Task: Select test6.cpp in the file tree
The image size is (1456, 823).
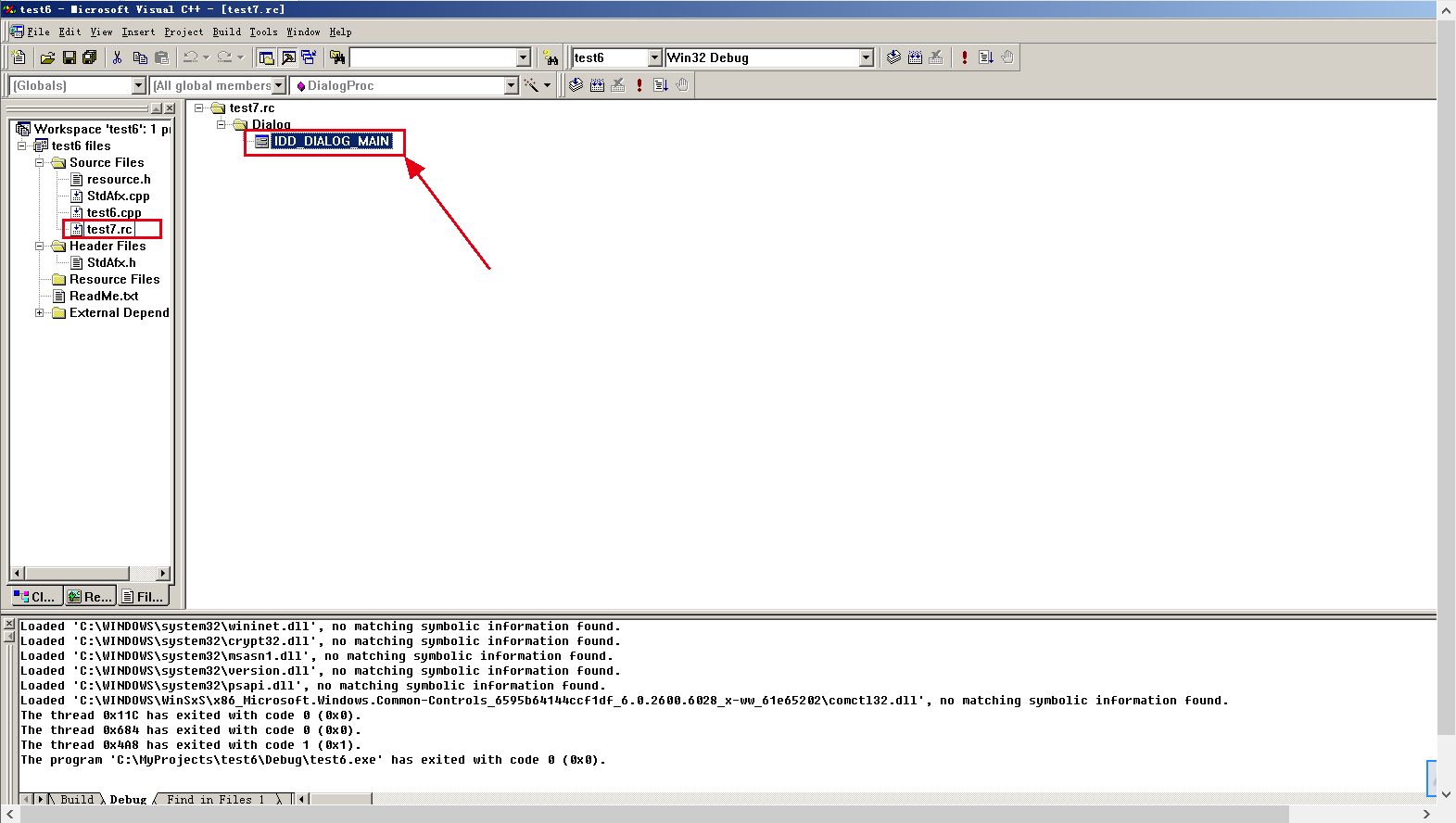Action: (114, 212)
